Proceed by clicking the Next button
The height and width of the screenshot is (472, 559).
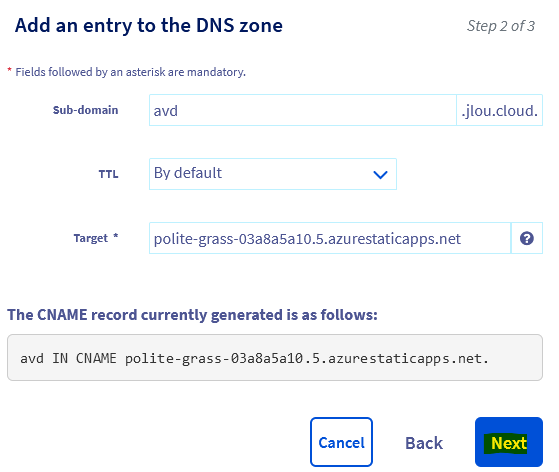(x=509, y=442)
